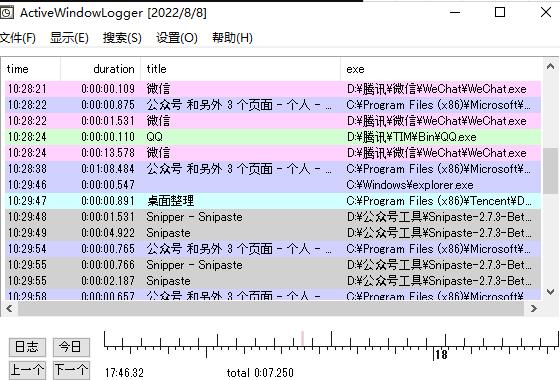
Task: Maximize the ActiveWindowLogger window
Action: tap(500, 12)
